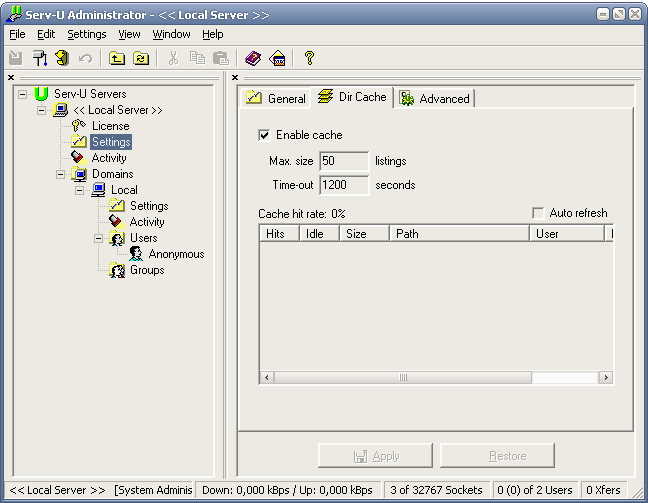Open the Help menu
This screenshot has width=648, height=503.
(213, 34)
